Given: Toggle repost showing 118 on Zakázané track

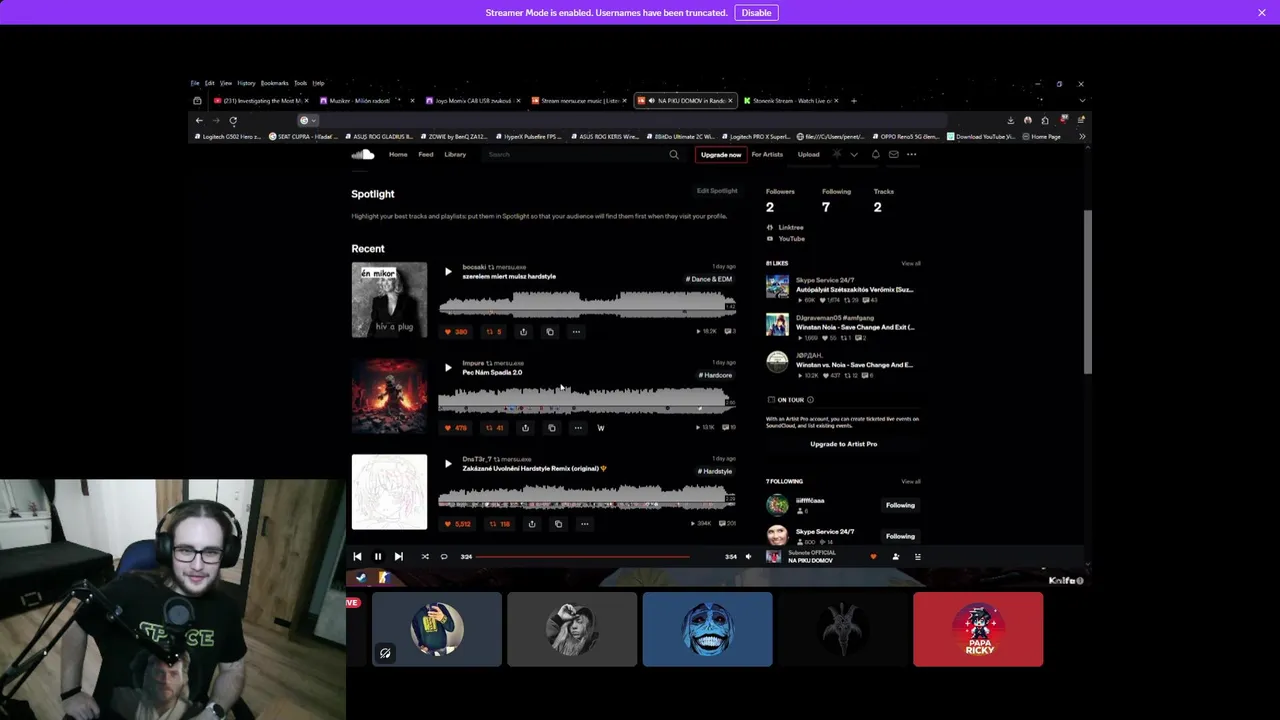Looking at the screenshot, I should [x=499, y=524].
